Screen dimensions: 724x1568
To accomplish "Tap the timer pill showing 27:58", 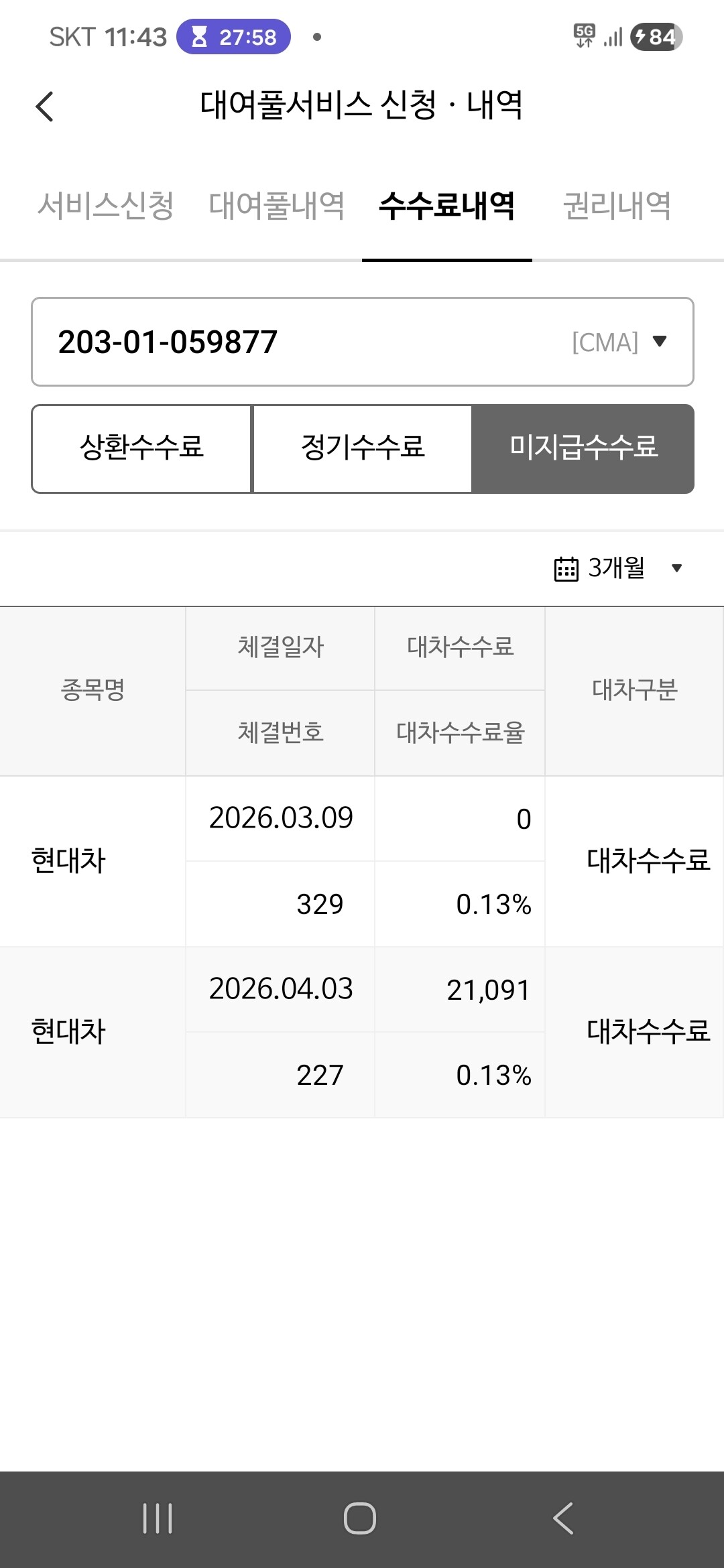I will pyautogui.click(x=233, y=37).
